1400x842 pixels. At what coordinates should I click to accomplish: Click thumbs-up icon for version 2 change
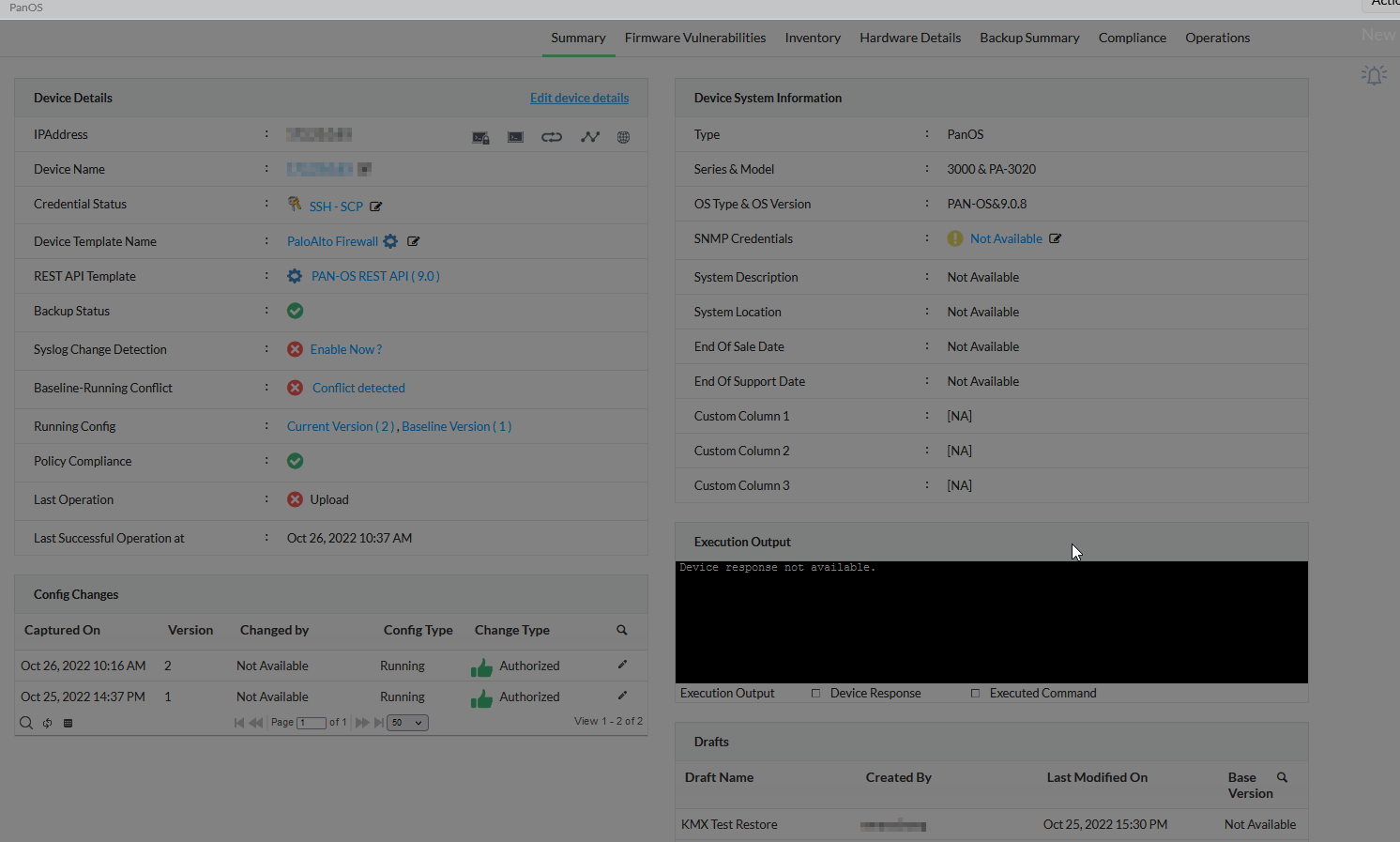point(481,666)
